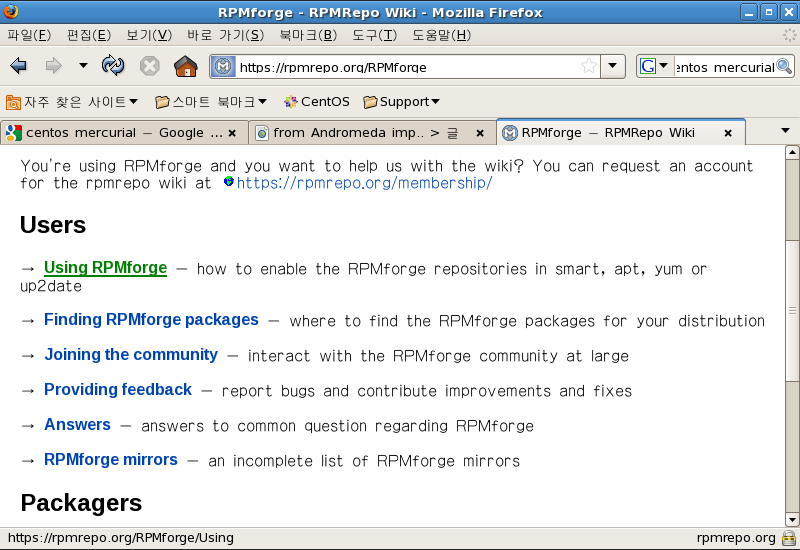Click the Packagers heading

(81, 503)
